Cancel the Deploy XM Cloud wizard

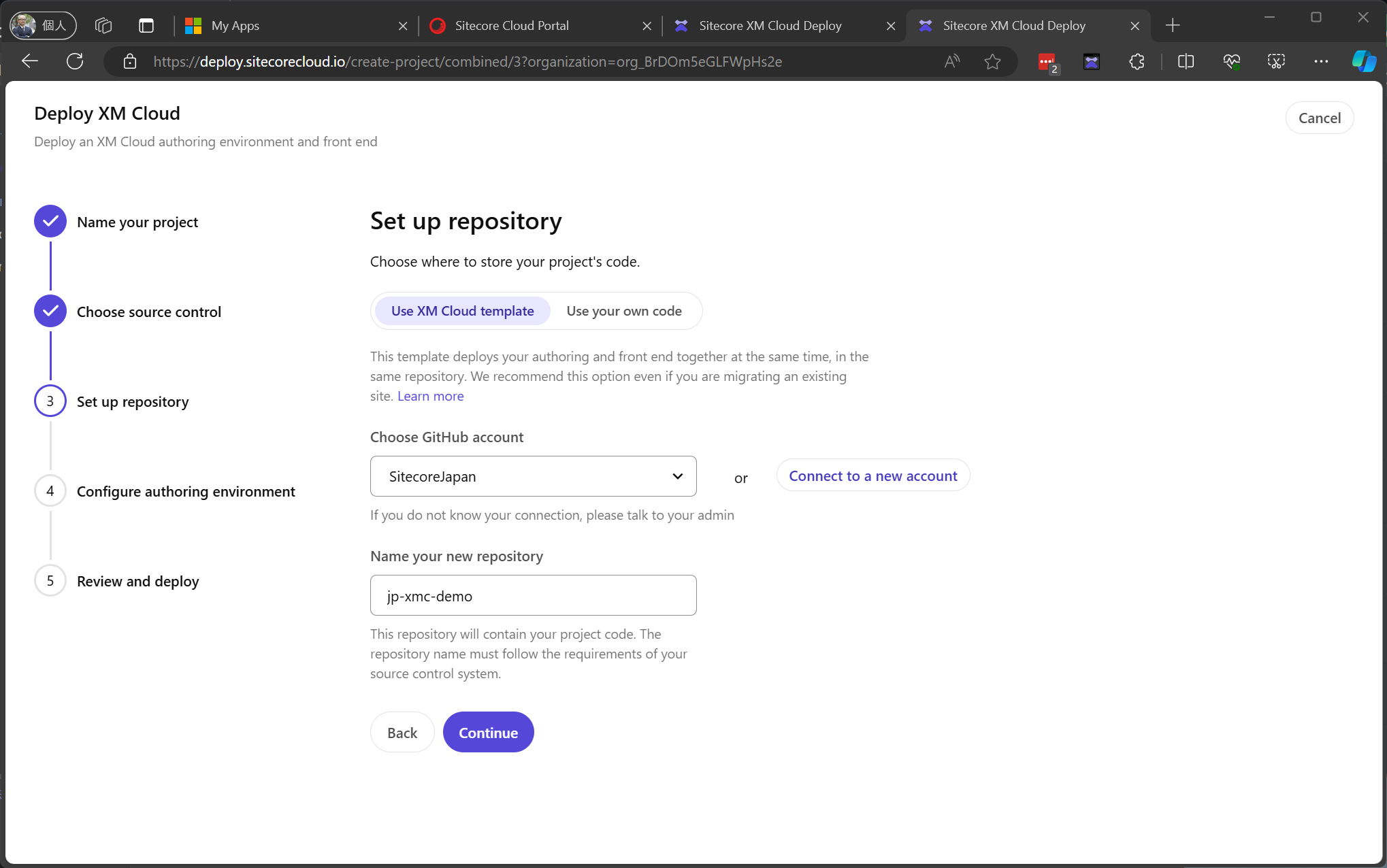[1320, 118]
